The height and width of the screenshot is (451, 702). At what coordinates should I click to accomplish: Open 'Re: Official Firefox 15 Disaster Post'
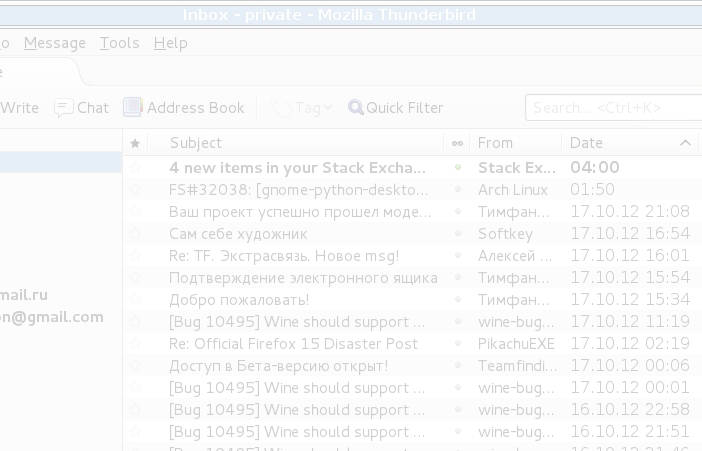(x=293, y=344)
